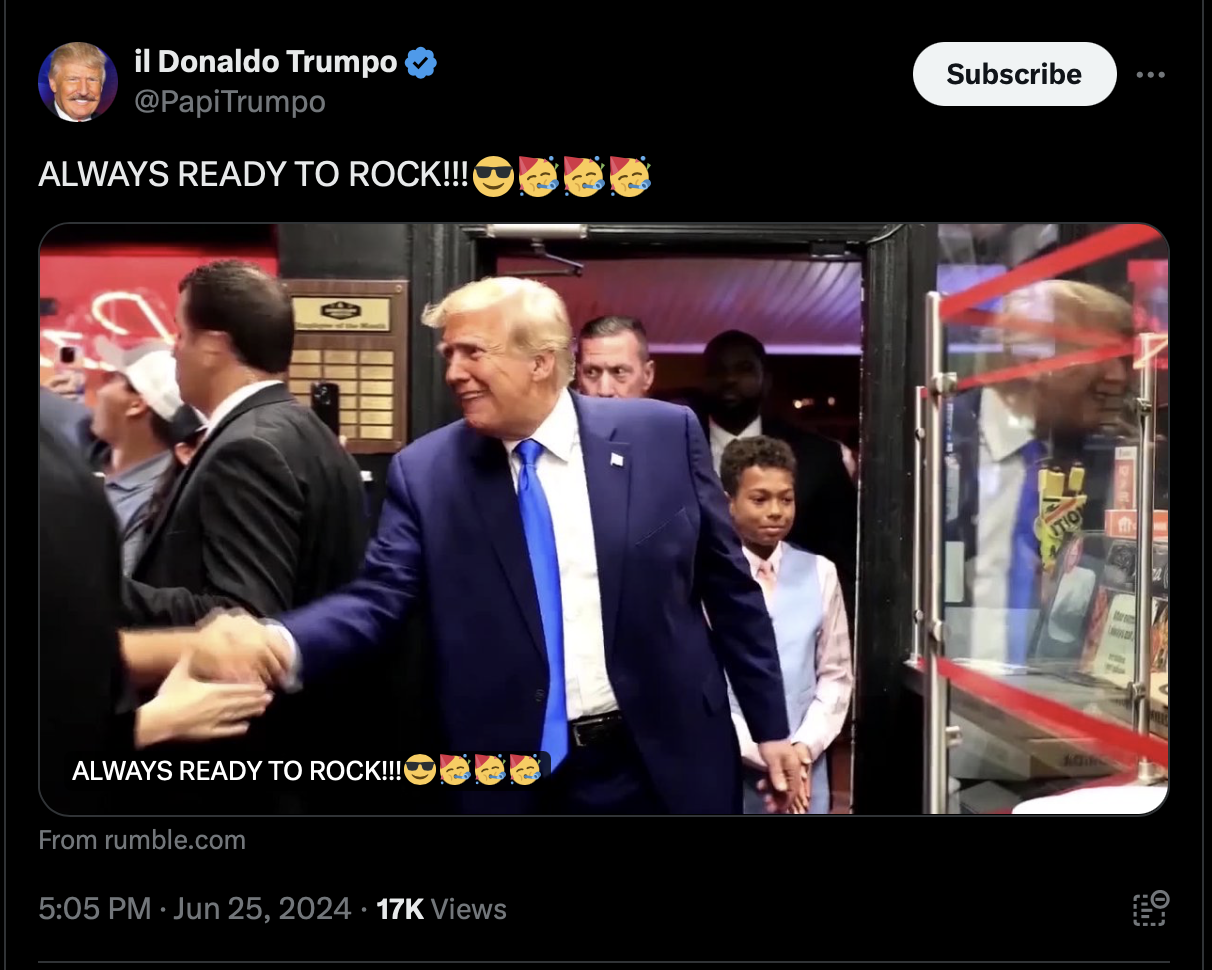Open the il Donaldo Trumpo display name link

coord(265,62)
